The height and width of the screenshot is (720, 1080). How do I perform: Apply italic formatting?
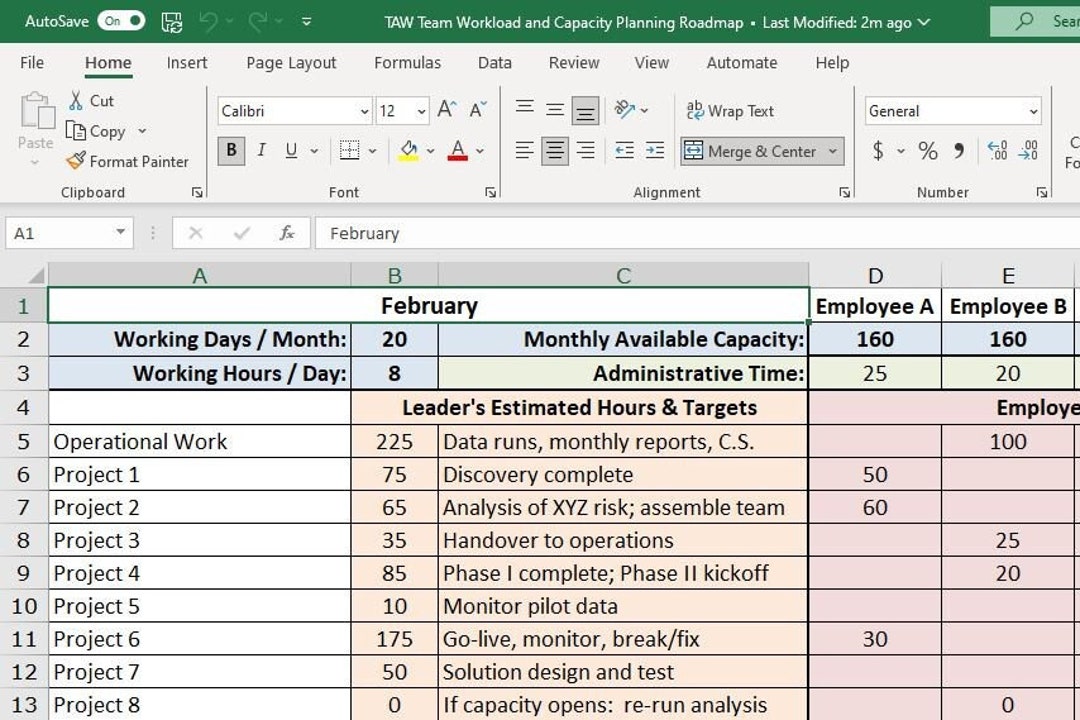point(261,150)
